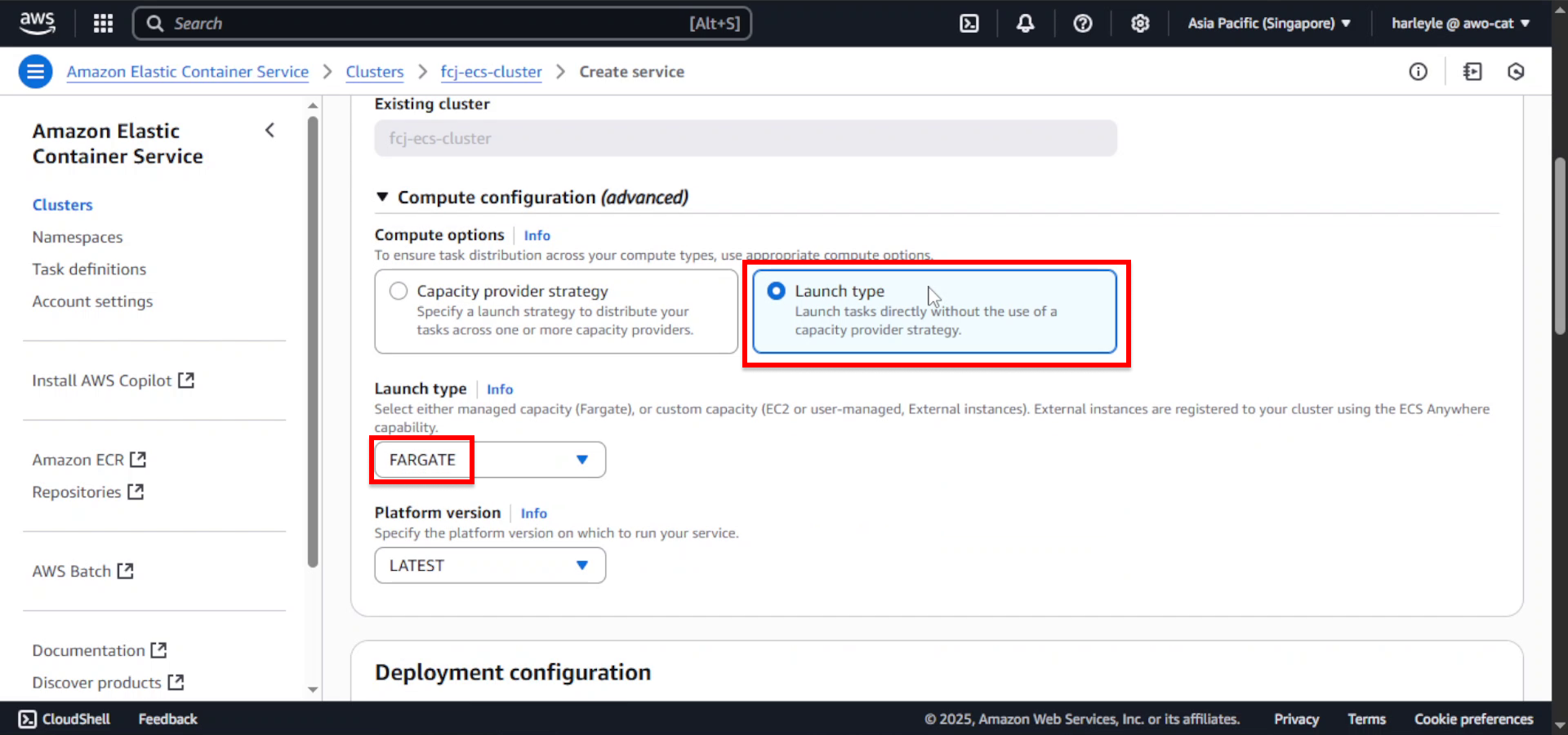Image resolution: width=1568 pixels, height=735 pixels.
Task: Click the hexagon clock icon beside breadcrumbs
Action: click(x=1516, y=72)
